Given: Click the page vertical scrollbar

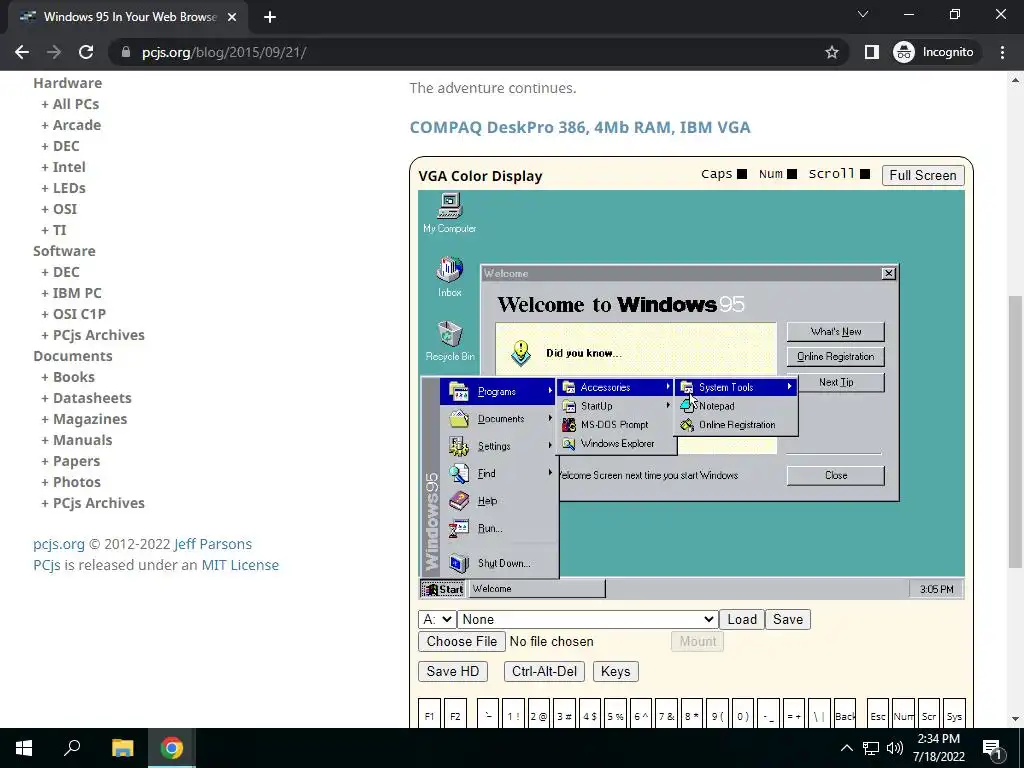Looking at the screenshot, I should (x=1015, y=431).
